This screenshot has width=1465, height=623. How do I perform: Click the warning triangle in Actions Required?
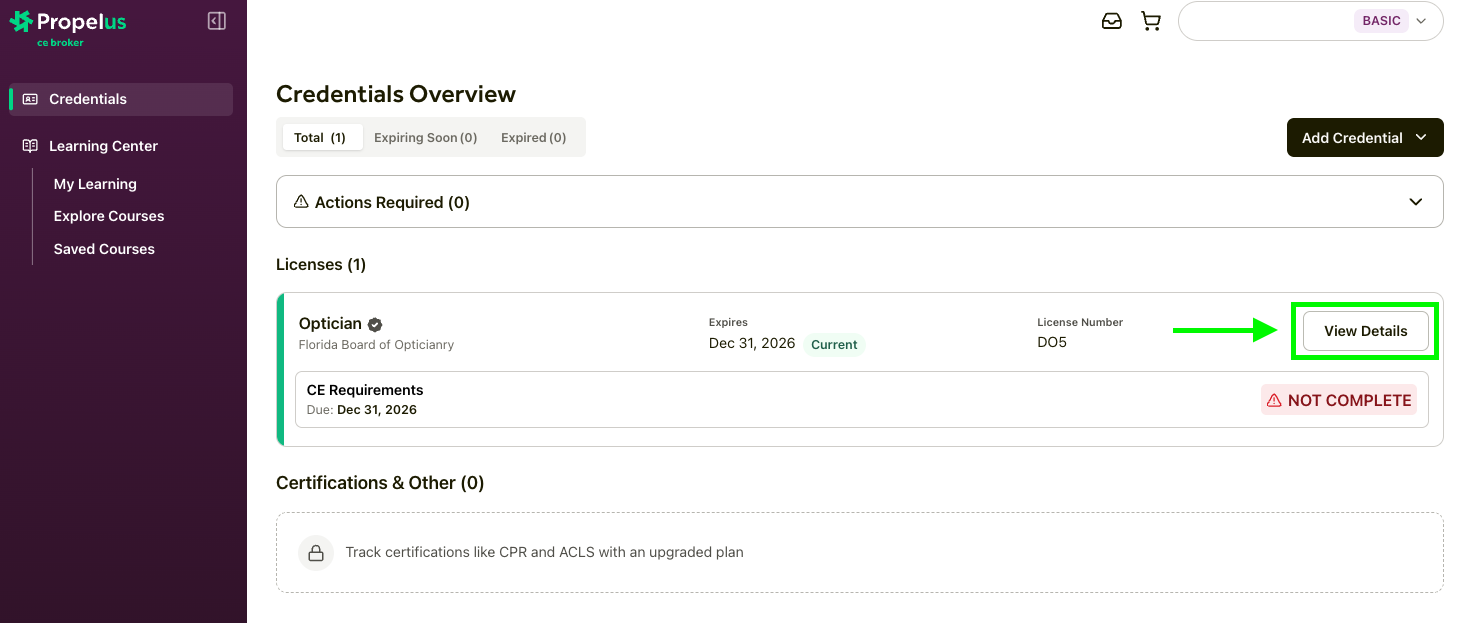[301, 202]
